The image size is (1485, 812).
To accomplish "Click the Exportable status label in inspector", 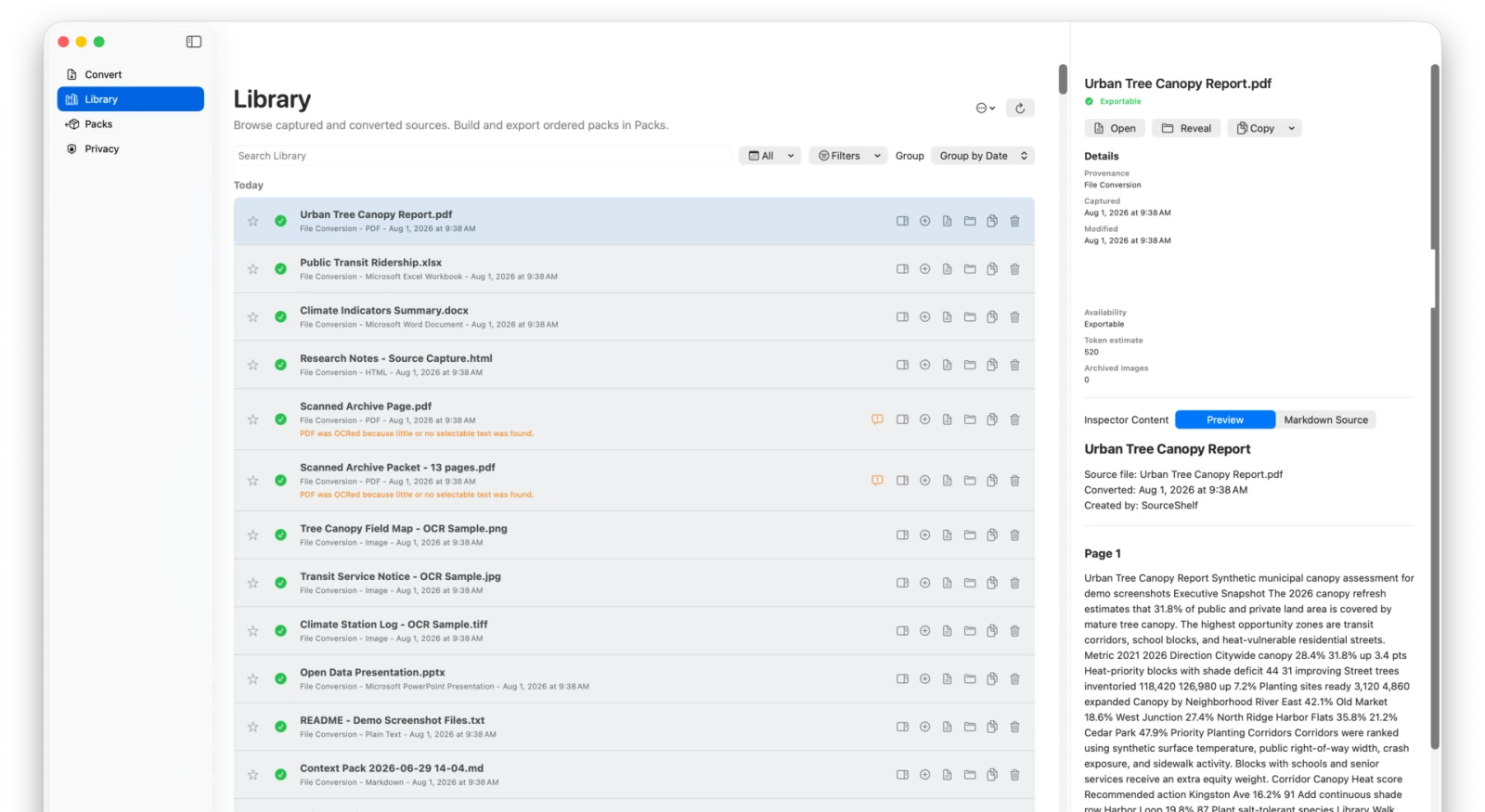I will tap(1120, 101).
